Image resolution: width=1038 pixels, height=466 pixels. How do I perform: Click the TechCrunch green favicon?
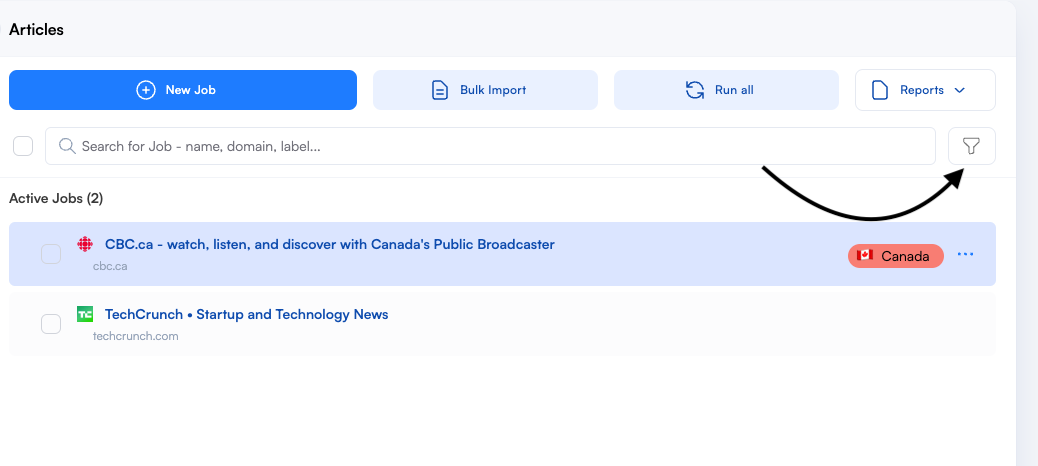[x=85, y=314]
